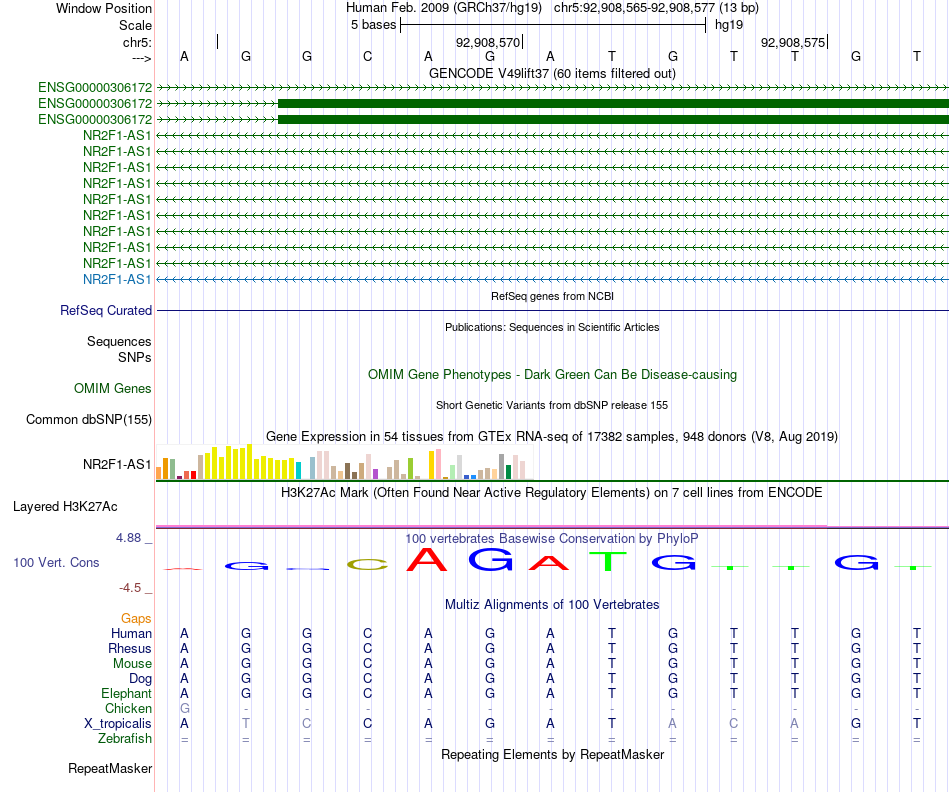Viewport: 950px width, 792px height.
Task: Click the Human species label
Action: pyautogui.click(x=131, y=633)
